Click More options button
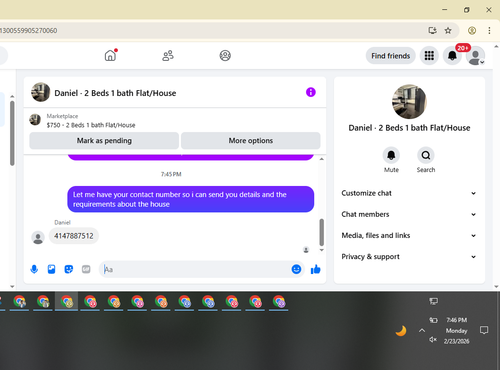 (251, 141)
